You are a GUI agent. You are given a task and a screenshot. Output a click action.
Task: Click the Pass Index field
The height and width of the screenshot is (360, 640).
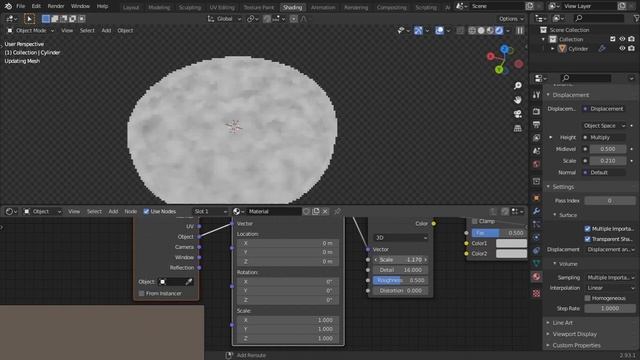(610, 200)
